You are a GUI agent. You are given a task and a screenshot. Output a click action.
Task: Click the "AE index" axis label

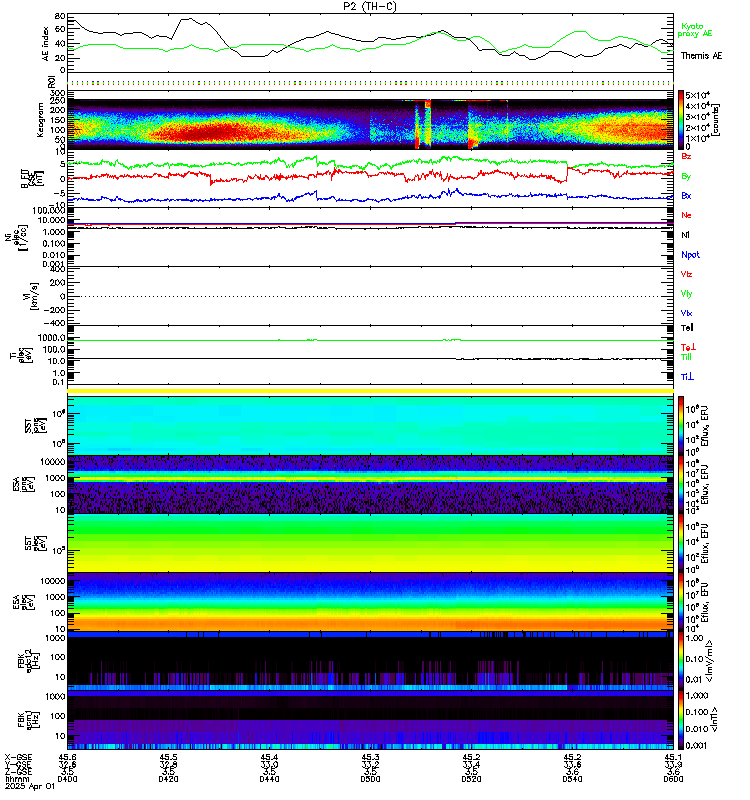point(46,44)
